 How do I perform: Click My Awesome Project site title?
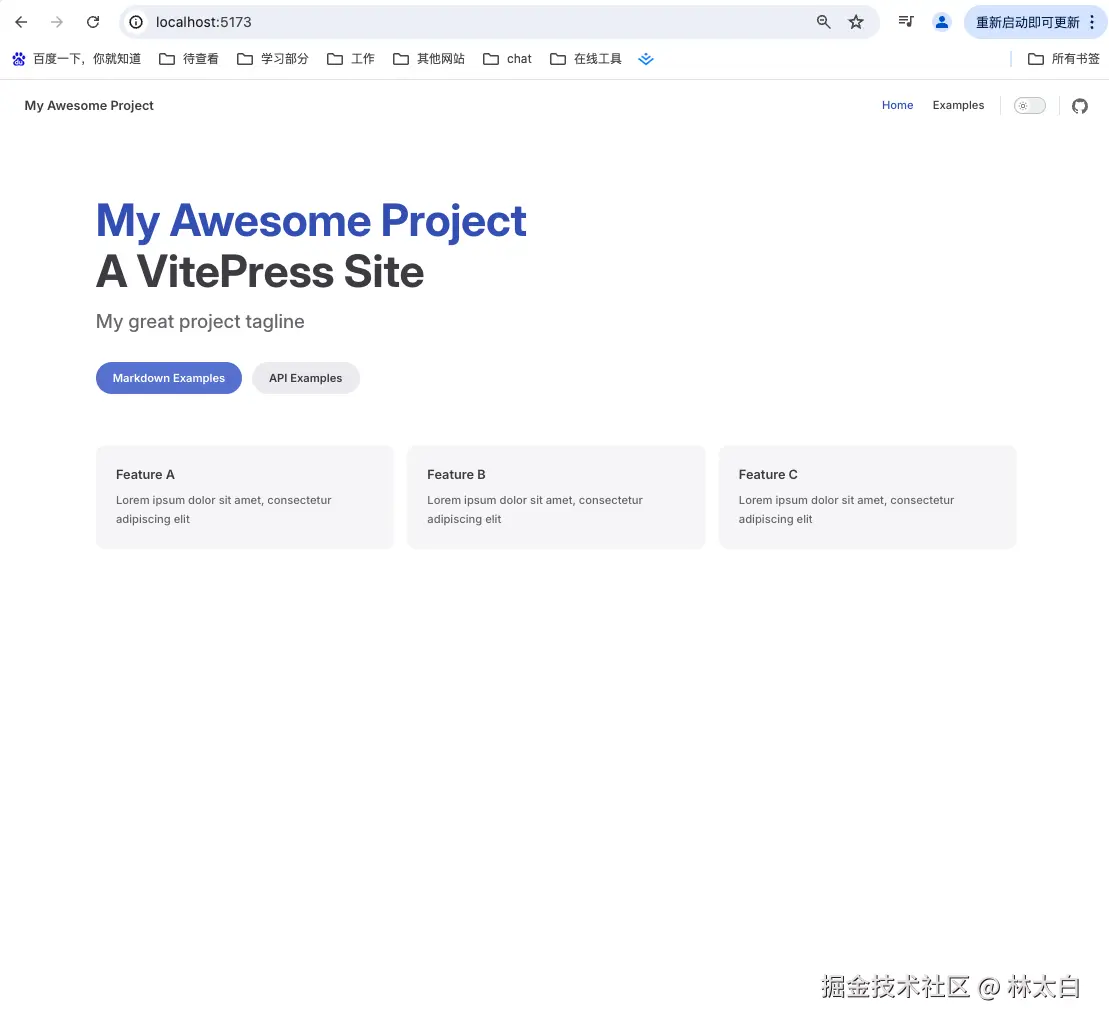89,105
